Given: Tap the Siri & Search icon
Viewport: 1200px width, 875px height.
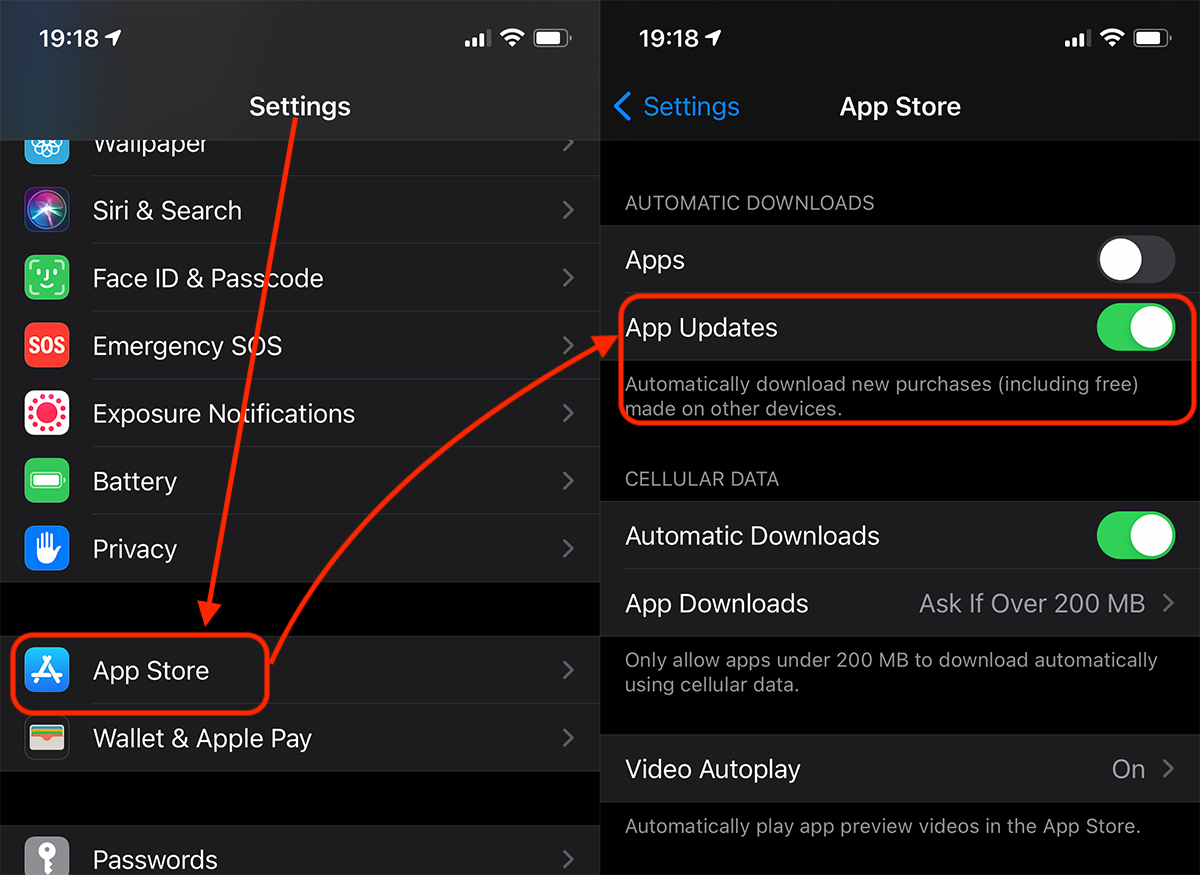Looking at the screenshot, I should 47,210.
